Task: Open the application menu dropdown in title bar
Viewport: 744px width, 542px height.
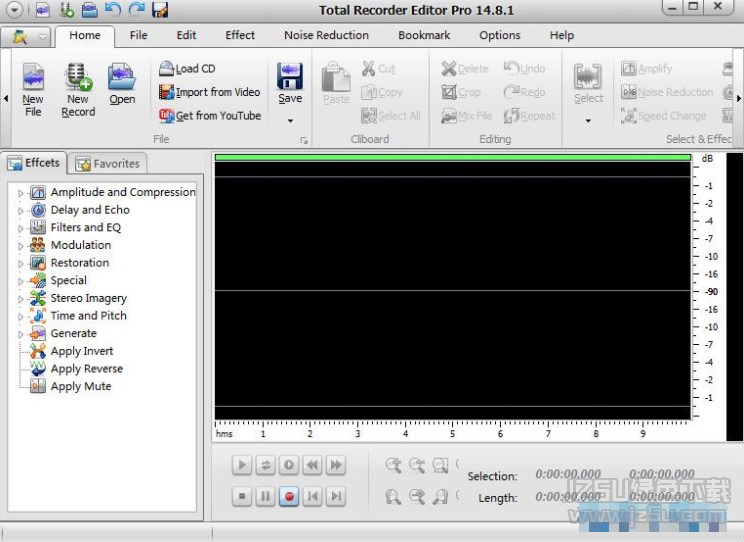Action: tap(15, 9)
